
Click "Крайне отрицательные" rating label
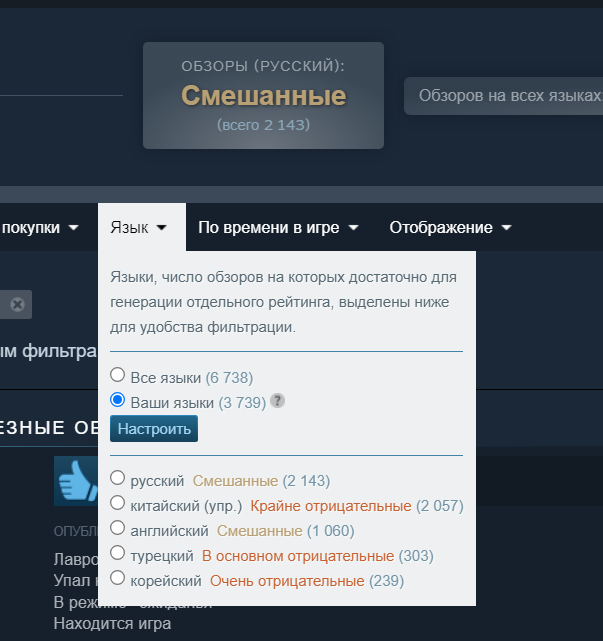tap(331, 506)
